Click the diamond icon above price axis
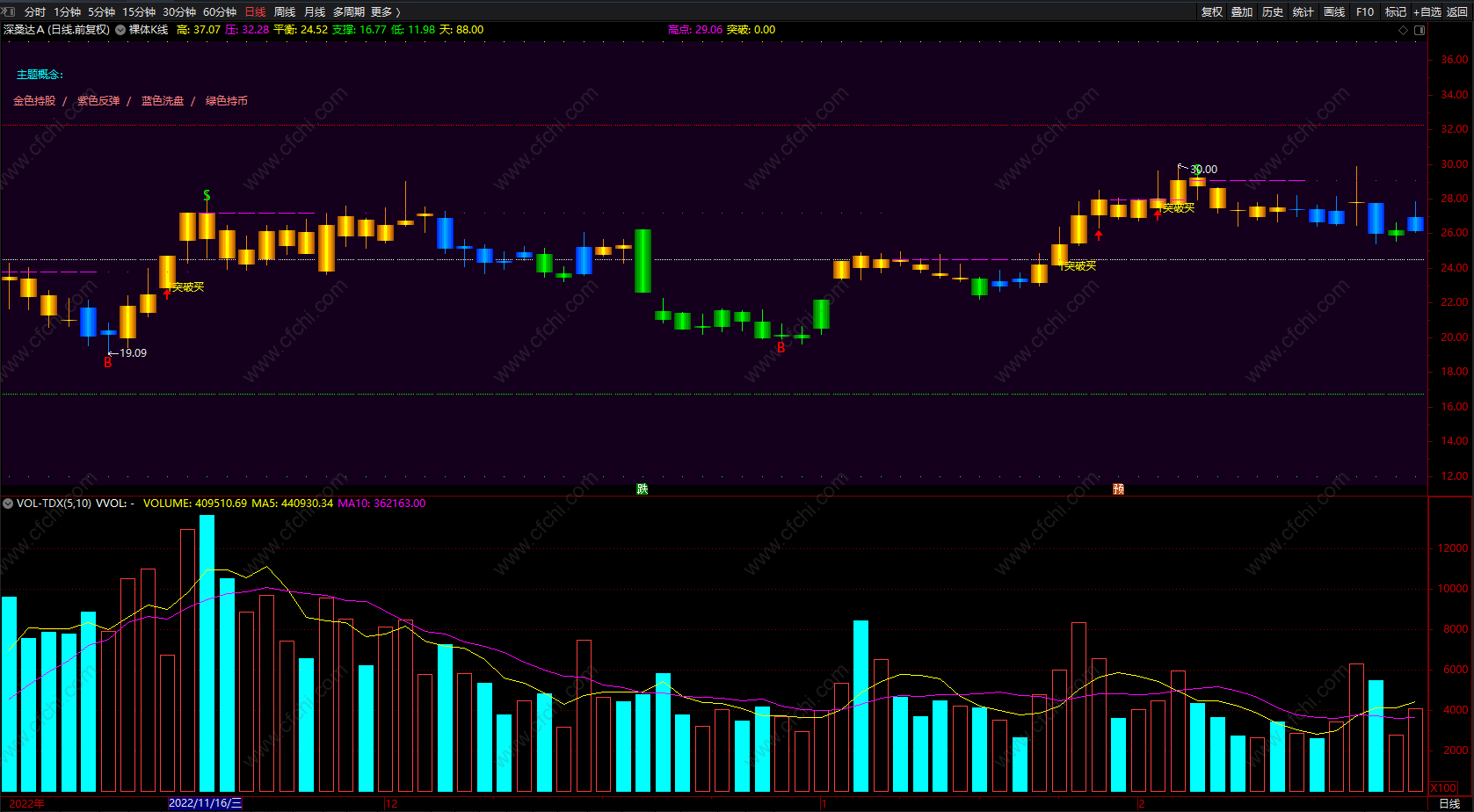Viewport: 1474px width, 812px height. click(x=1403, y=30)
